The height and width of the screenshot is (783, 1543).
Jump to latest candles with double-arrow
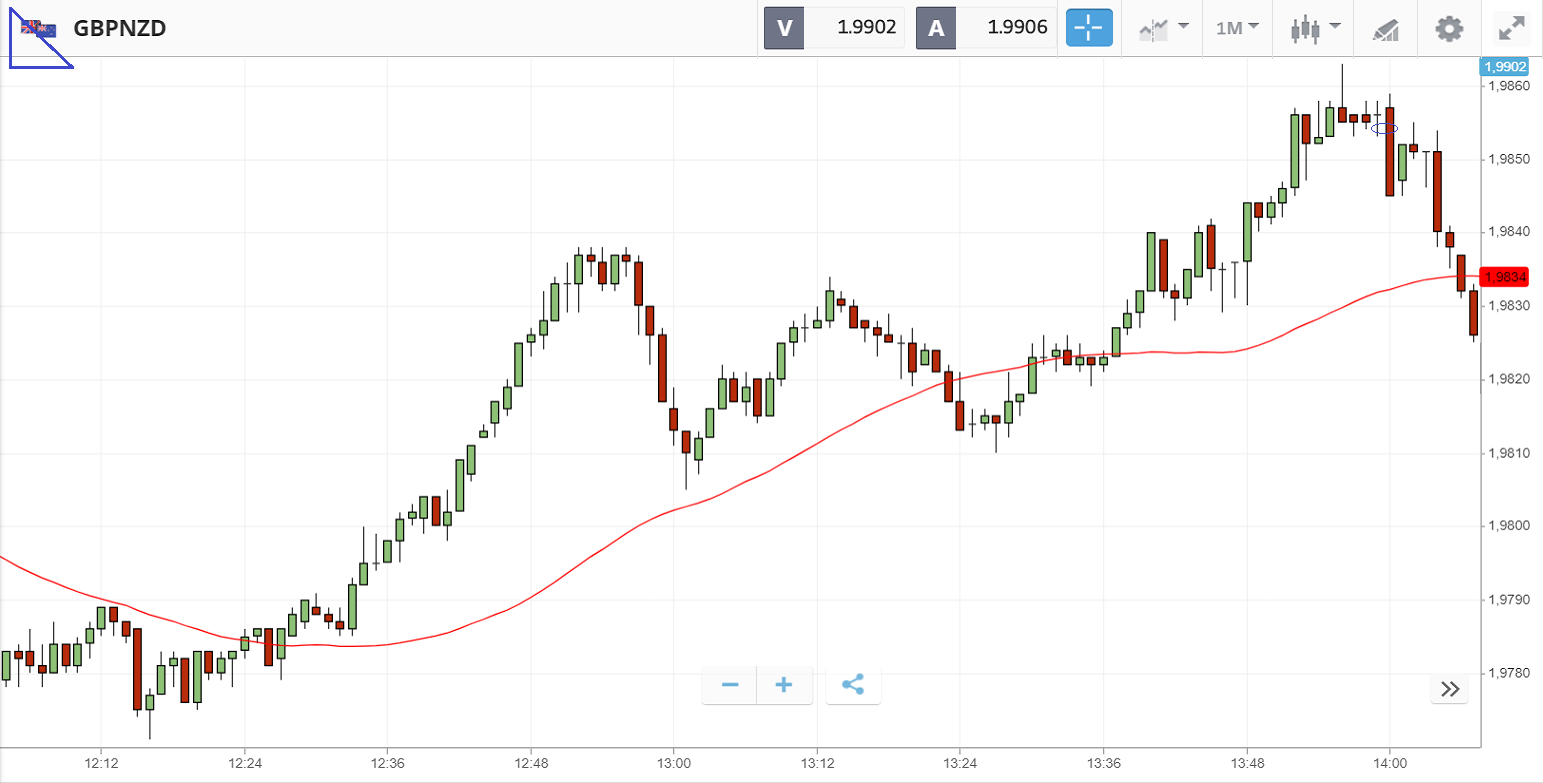pos(1449,689)
